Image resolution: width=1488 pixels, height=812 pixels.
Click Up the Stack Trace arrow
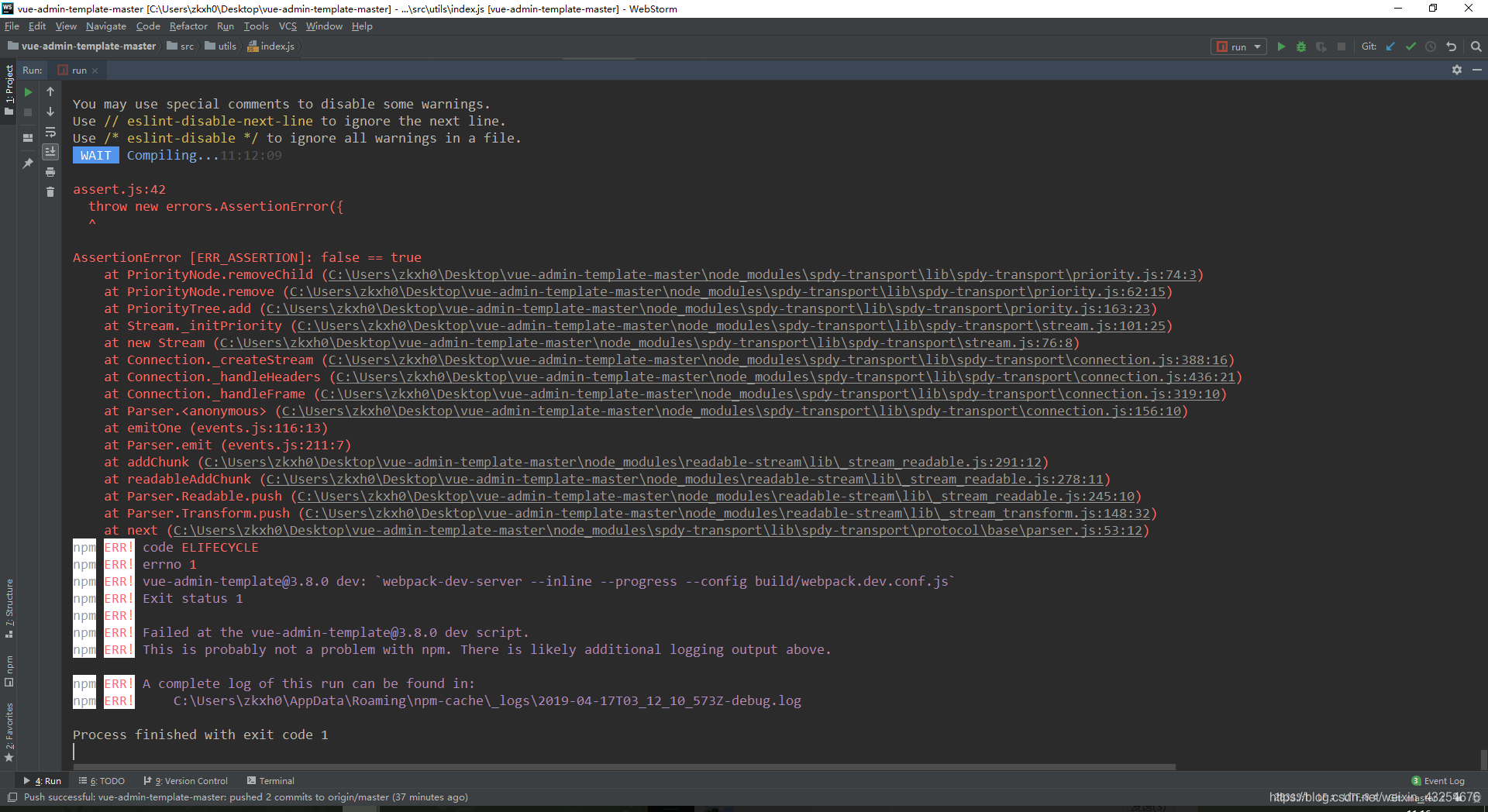[50, 92]
